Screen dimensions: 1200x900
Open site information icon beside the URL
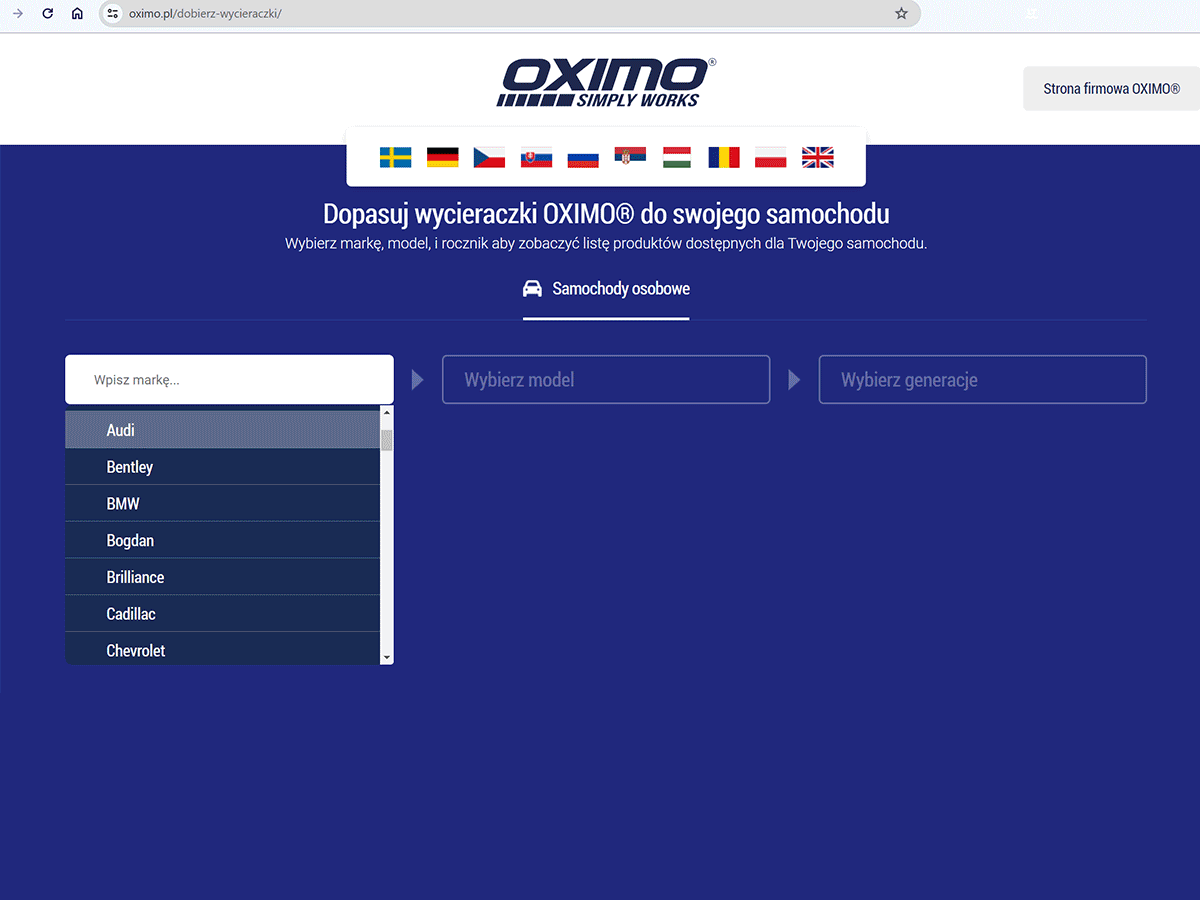(113, 14)
